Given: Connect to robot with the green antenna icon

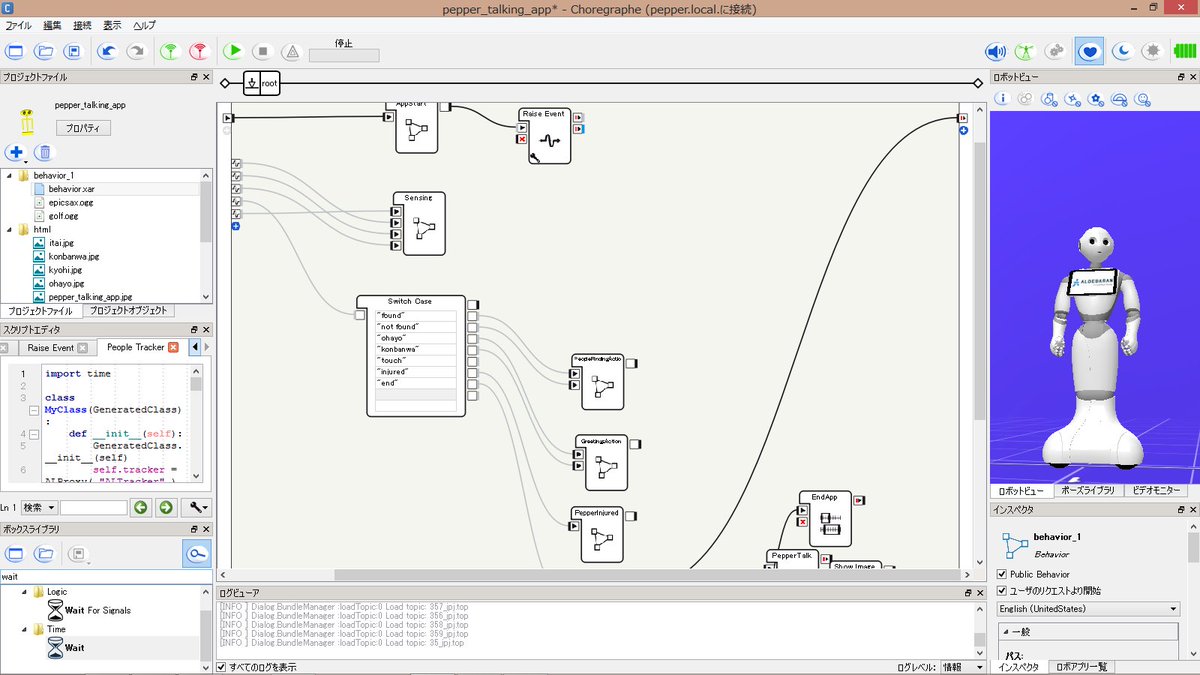Looking at the screenshot, I should (x=170, y=51).
